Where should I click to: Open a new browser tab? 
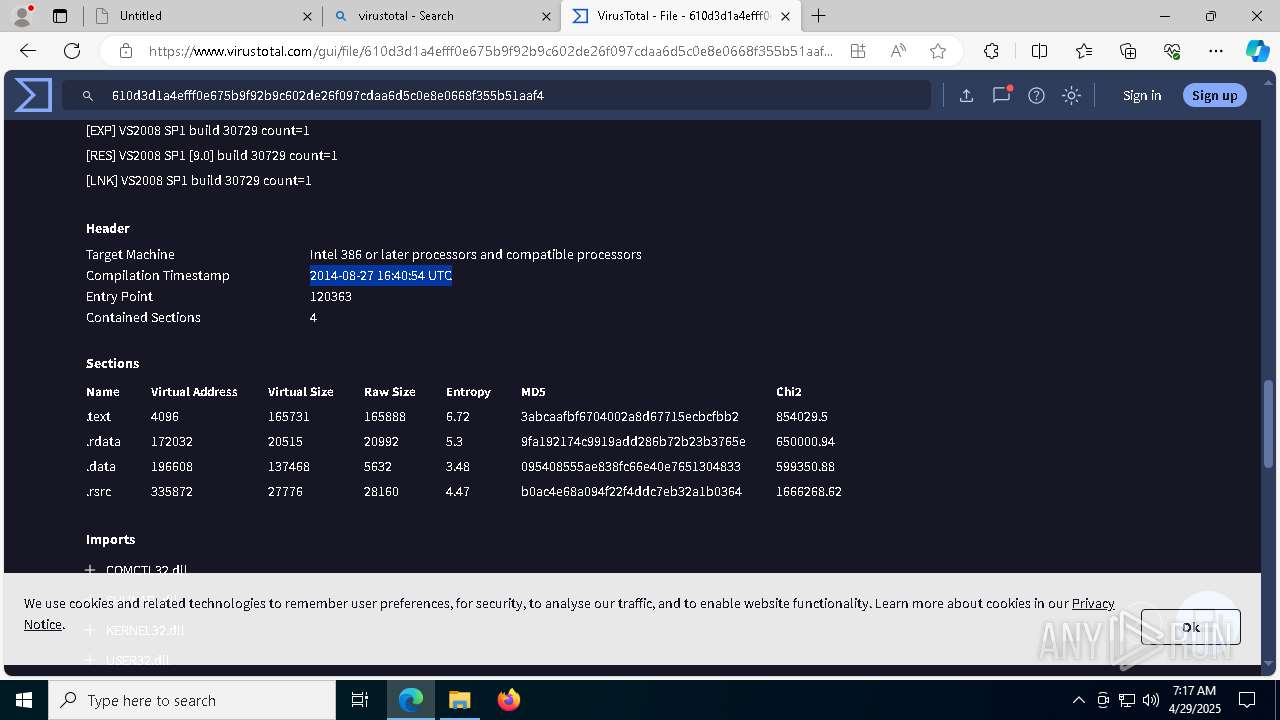tap(818, 16)
